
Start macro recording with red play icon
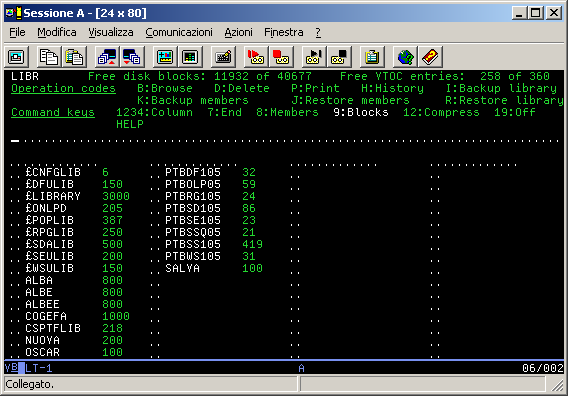pyautogui.click(x=256, y=57)
